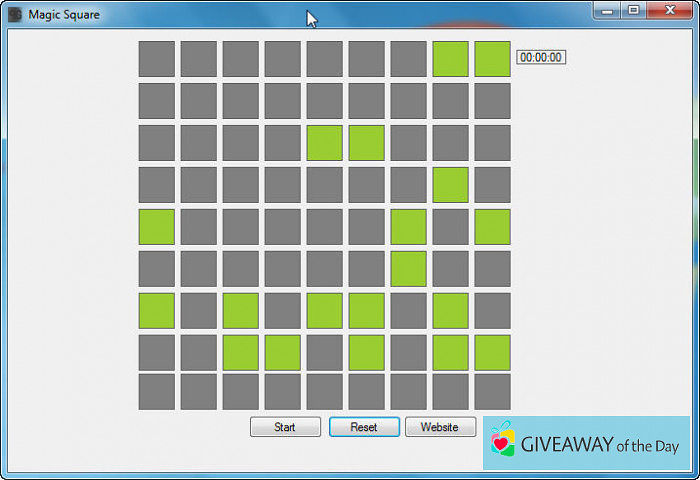The image size is (700, 480).
Task: Toggle the bottom-left corner gray tile
Action: 156,391
